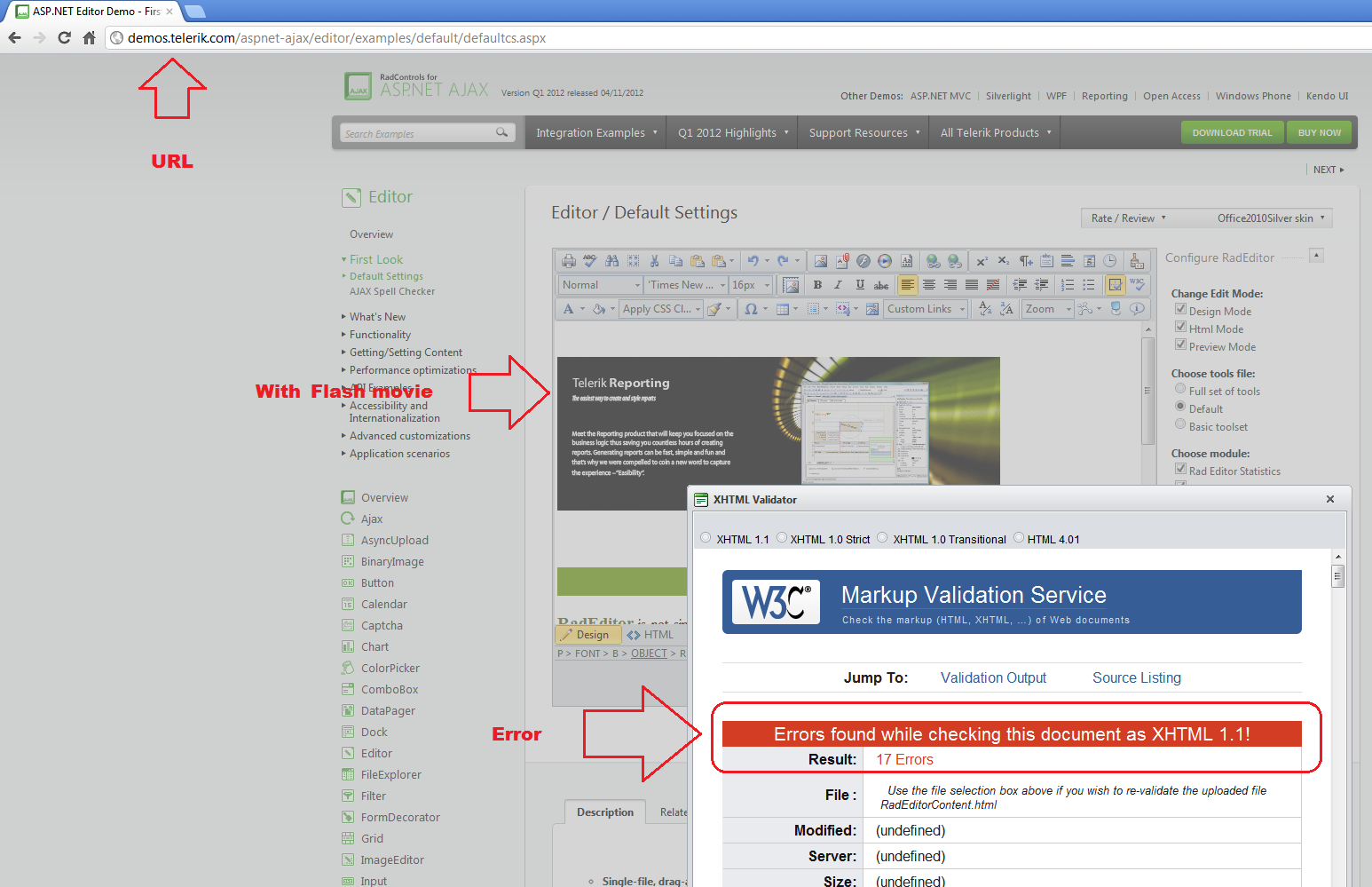The width and height of the screenshot is (1372, 887).
Task: Open the About info icon in editor toolbar
Action: 1137,309
